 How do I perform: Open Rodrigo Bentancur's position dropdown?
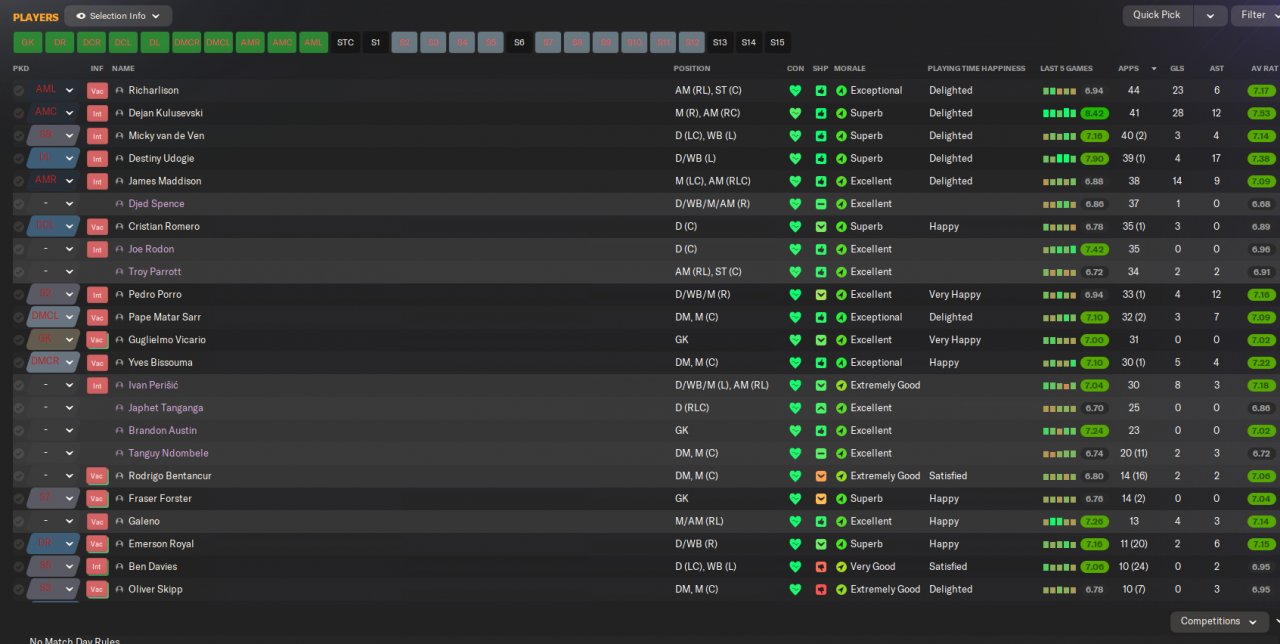pos(54,476)
